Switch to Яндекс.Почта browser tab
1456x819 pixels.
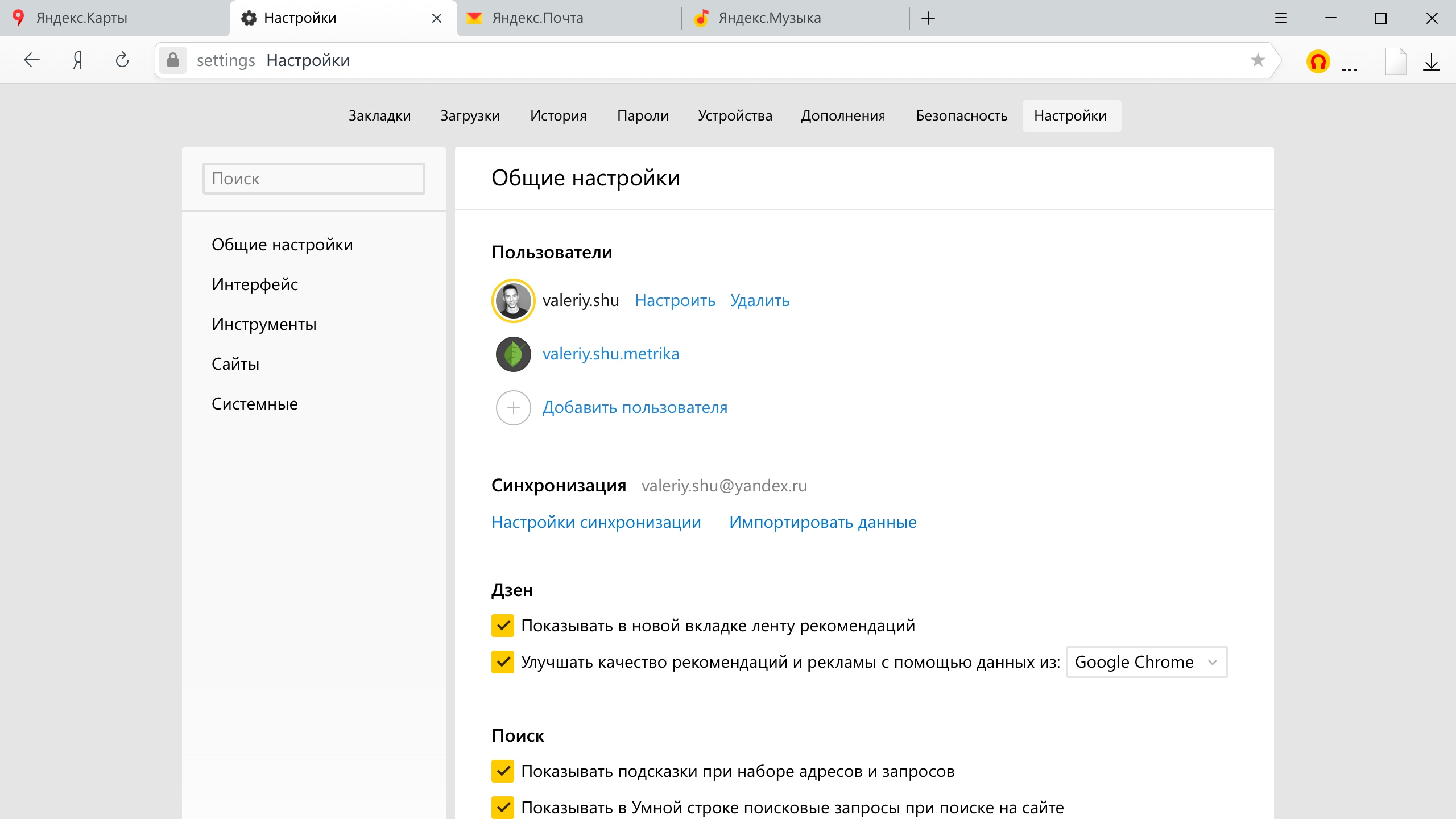[537, 18]
